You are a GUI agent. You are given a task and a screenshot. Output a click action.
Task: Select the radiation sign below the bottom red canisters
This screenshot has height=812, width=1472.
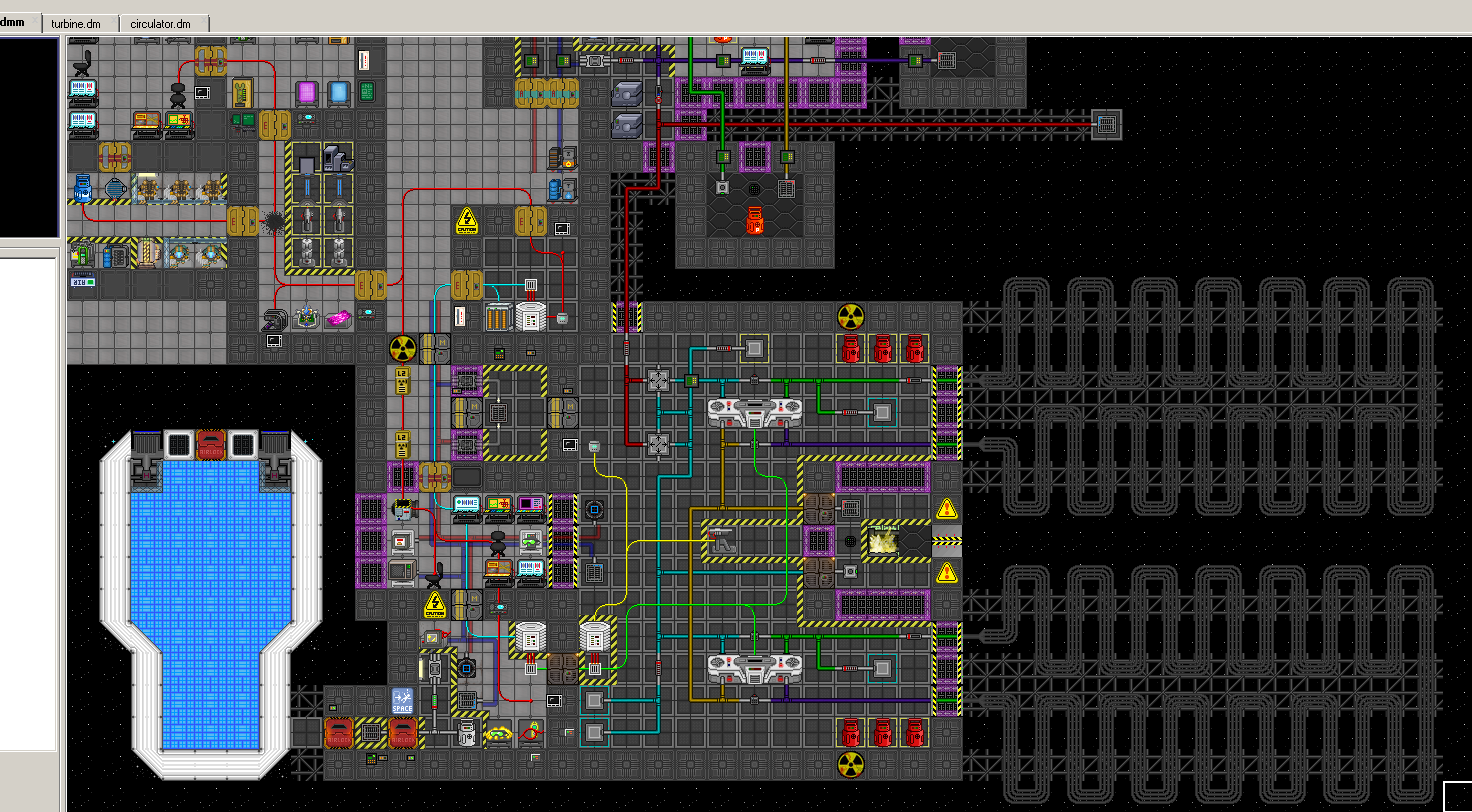(x=850, y=765)
